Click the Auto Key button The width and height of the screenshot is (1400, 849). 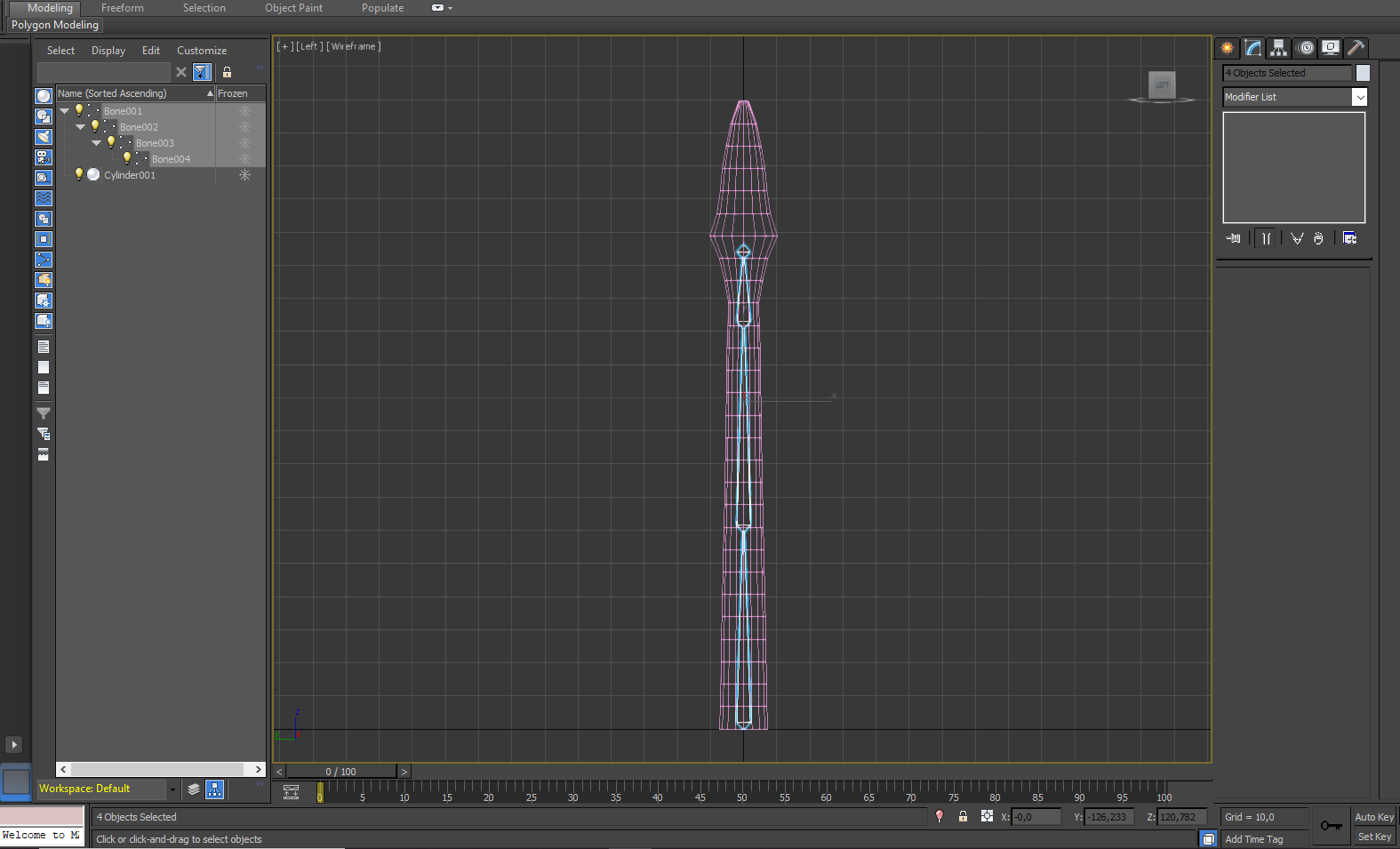[1373, 817]
